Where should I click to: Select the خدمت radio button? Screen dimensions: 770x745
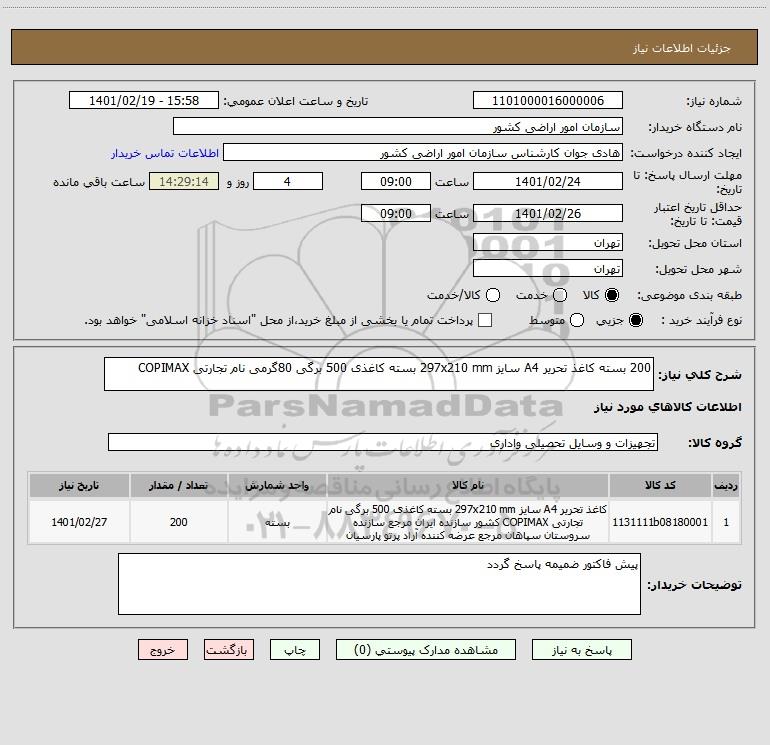[x=560, y=295]
